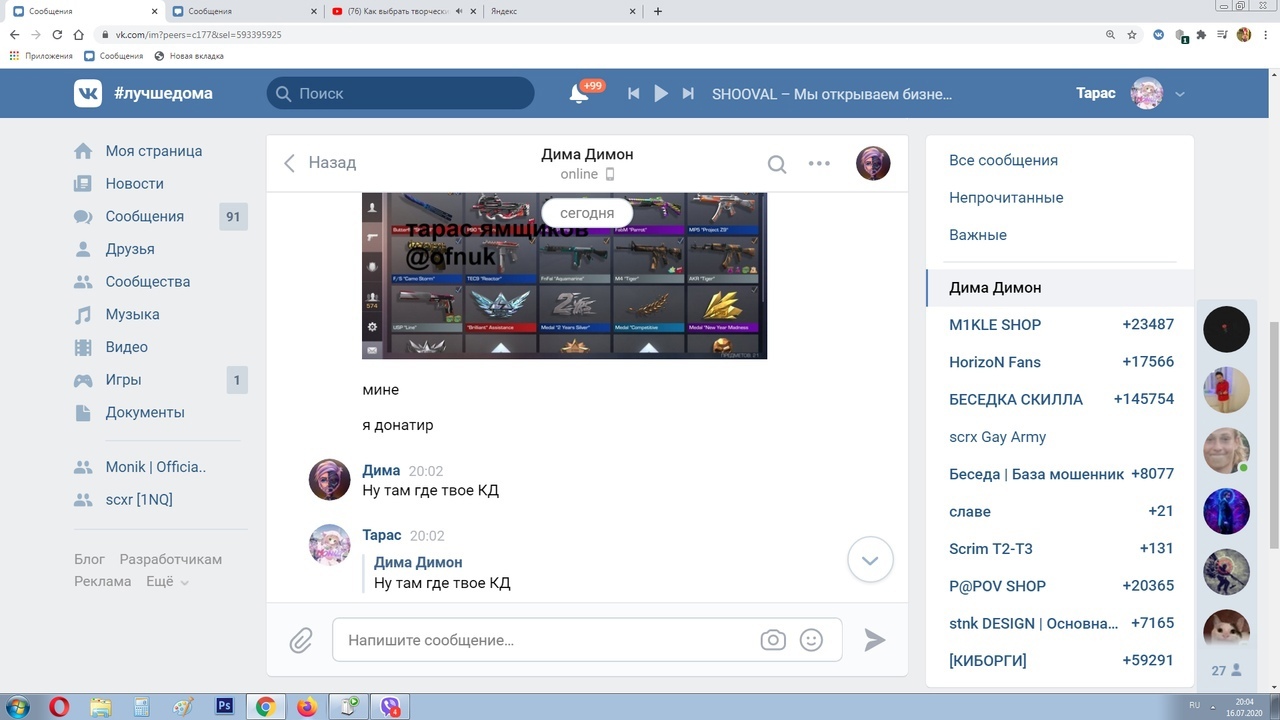This screenshot has height=720, width=1280.
Task: Open the emoji smiley picker
Action: click(x=811, y=640)
